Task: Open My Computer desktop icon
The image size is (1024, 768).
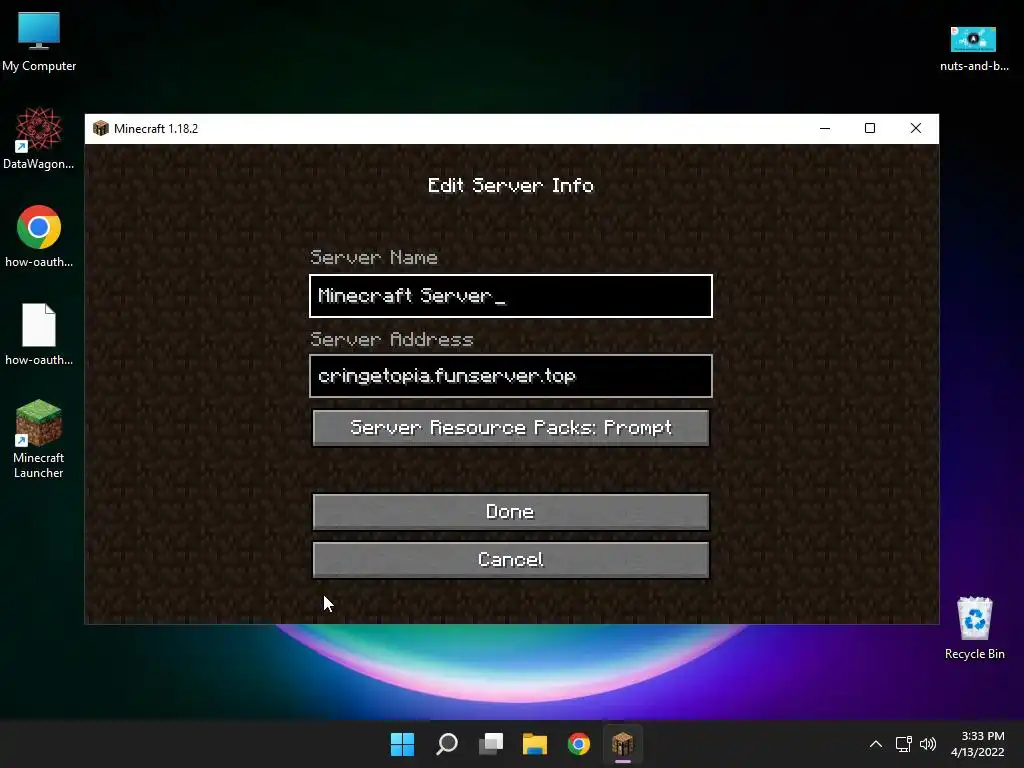Action: (x=39, y=42)
